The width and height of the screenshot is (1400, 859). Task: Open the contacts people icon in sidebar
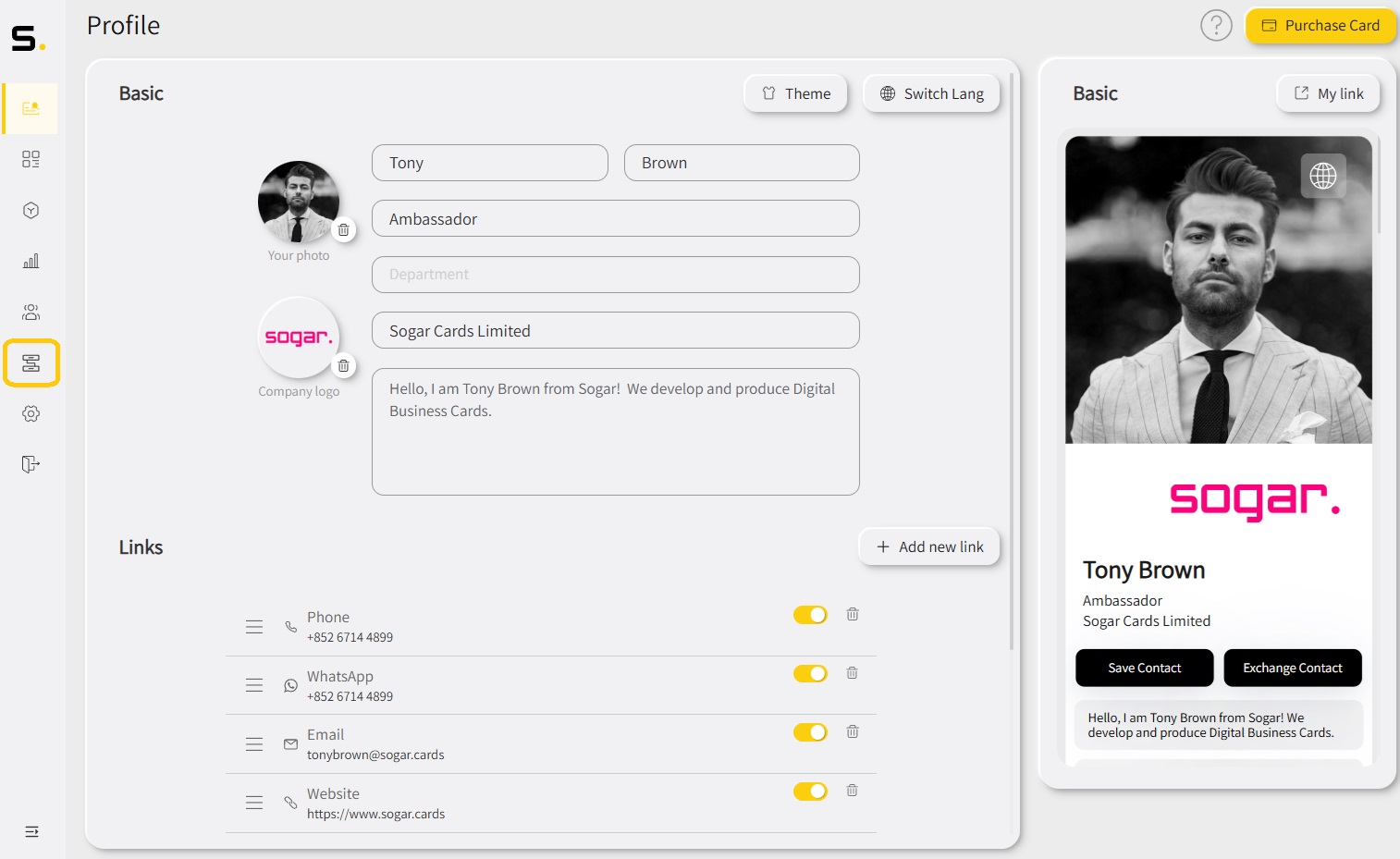pos(31,312)
